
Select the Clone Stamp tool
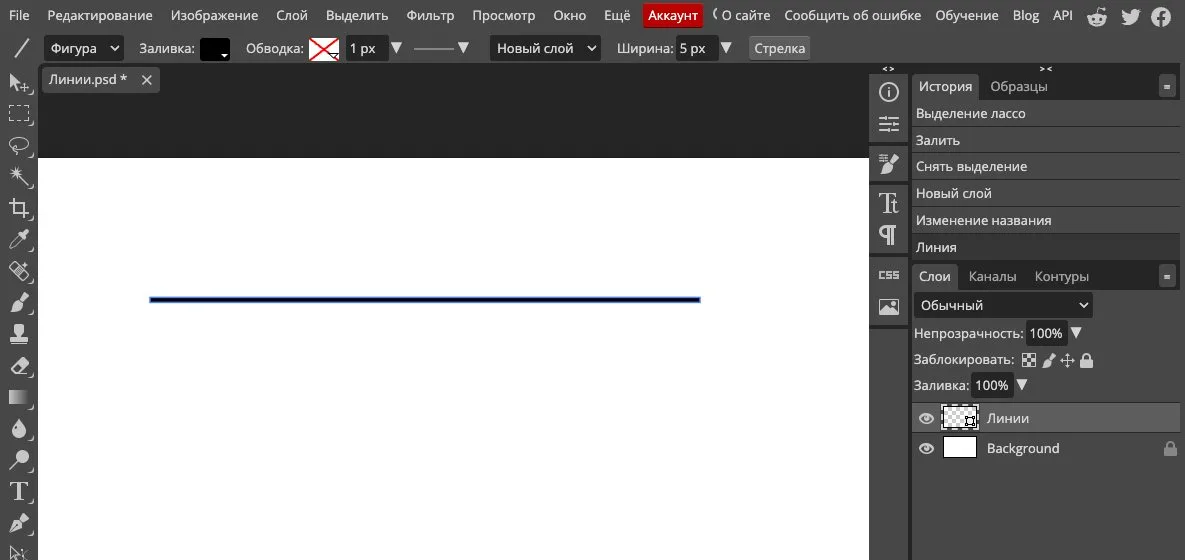pos(18,334)
